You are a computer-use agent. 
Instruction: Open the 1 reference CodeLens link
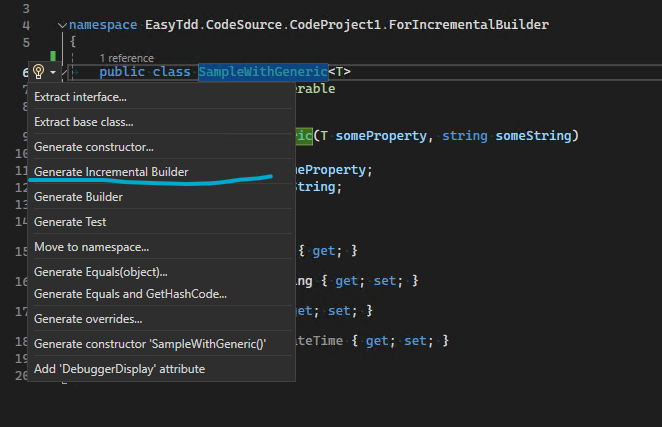127,58
